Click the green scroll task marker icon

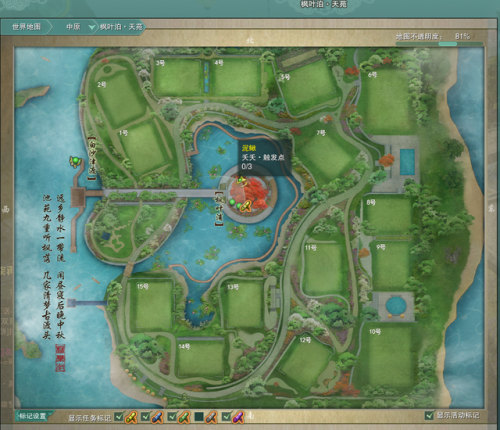(x=184, y=417)
